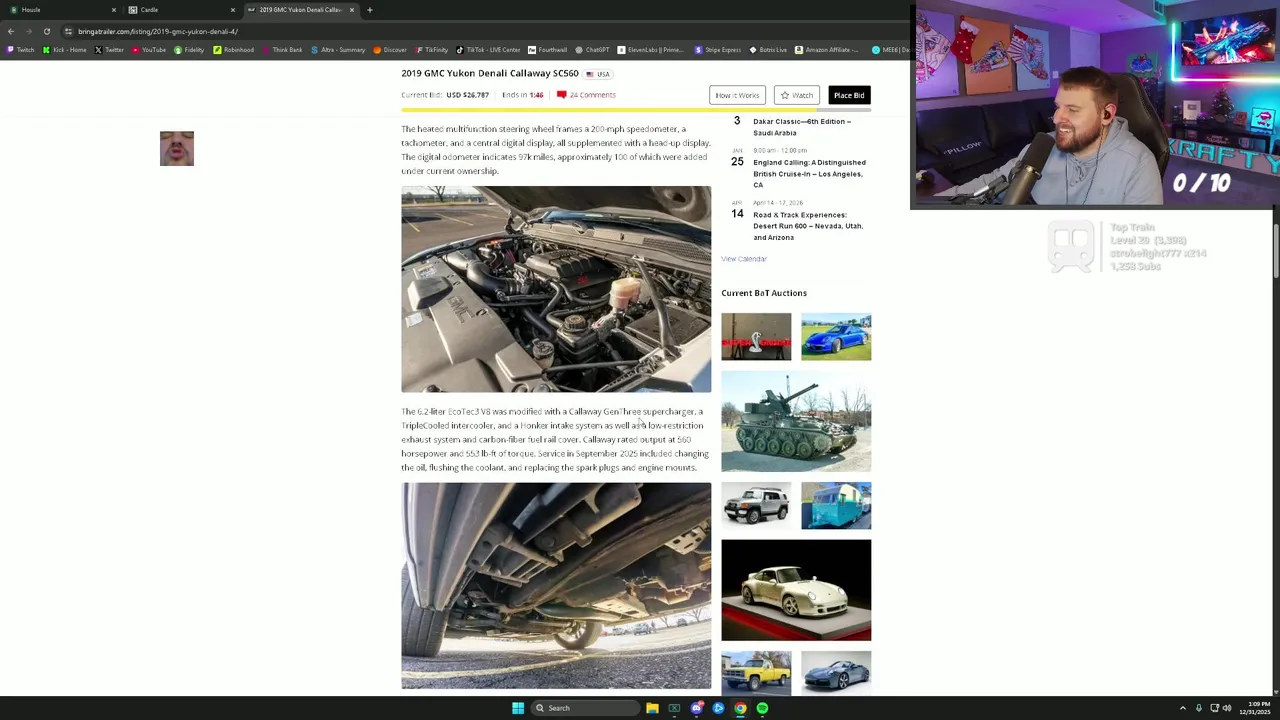
Task: Close the Housle tab
Action: [113, 10]
